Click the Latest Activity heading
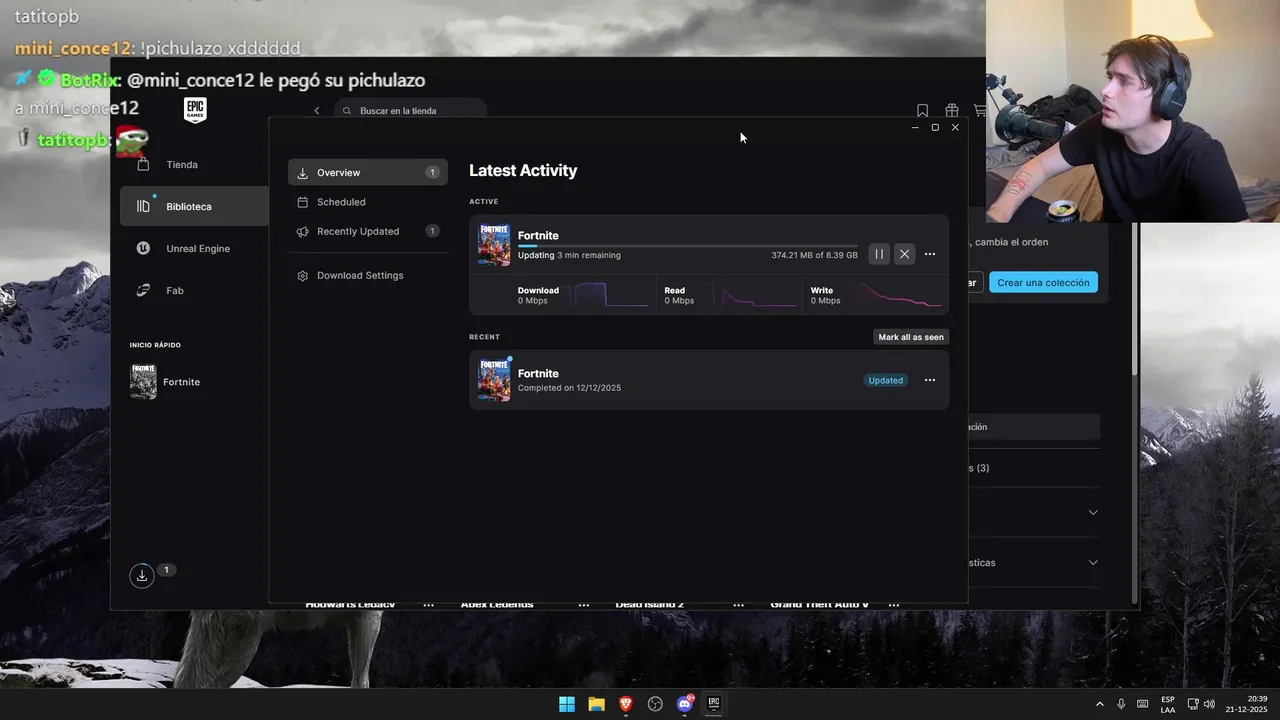This screenshot has width=1280, height=720. 523,171
